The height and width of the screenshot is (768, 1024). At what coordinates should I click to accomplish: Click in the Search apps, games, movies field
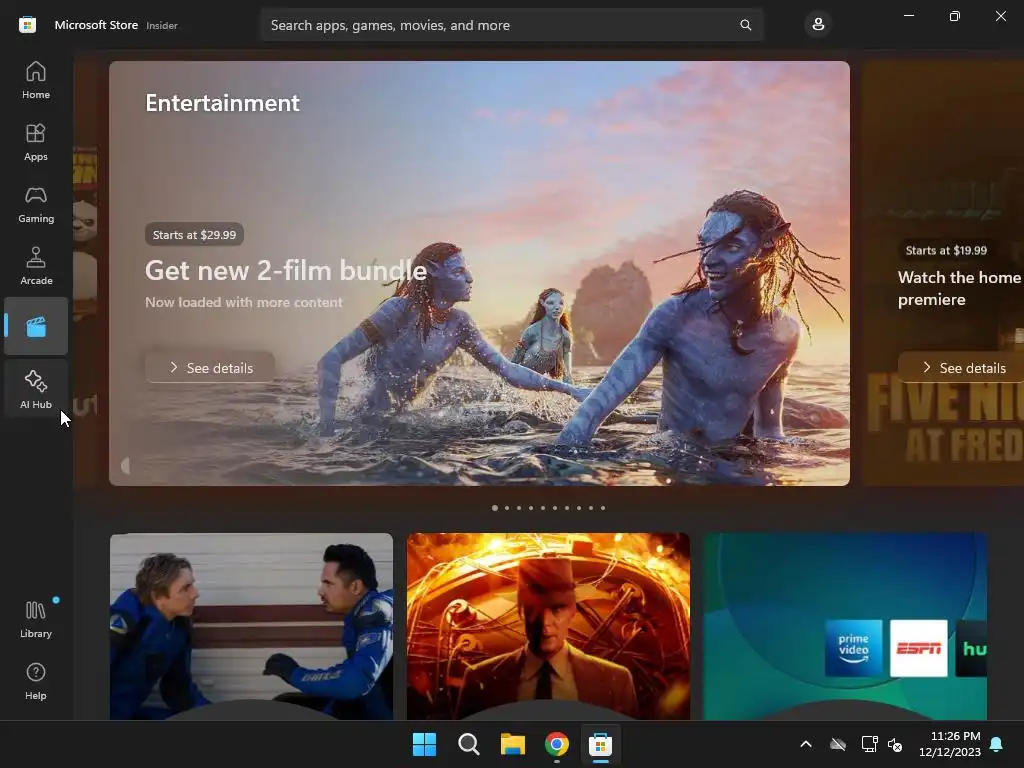tap(512, 25)
